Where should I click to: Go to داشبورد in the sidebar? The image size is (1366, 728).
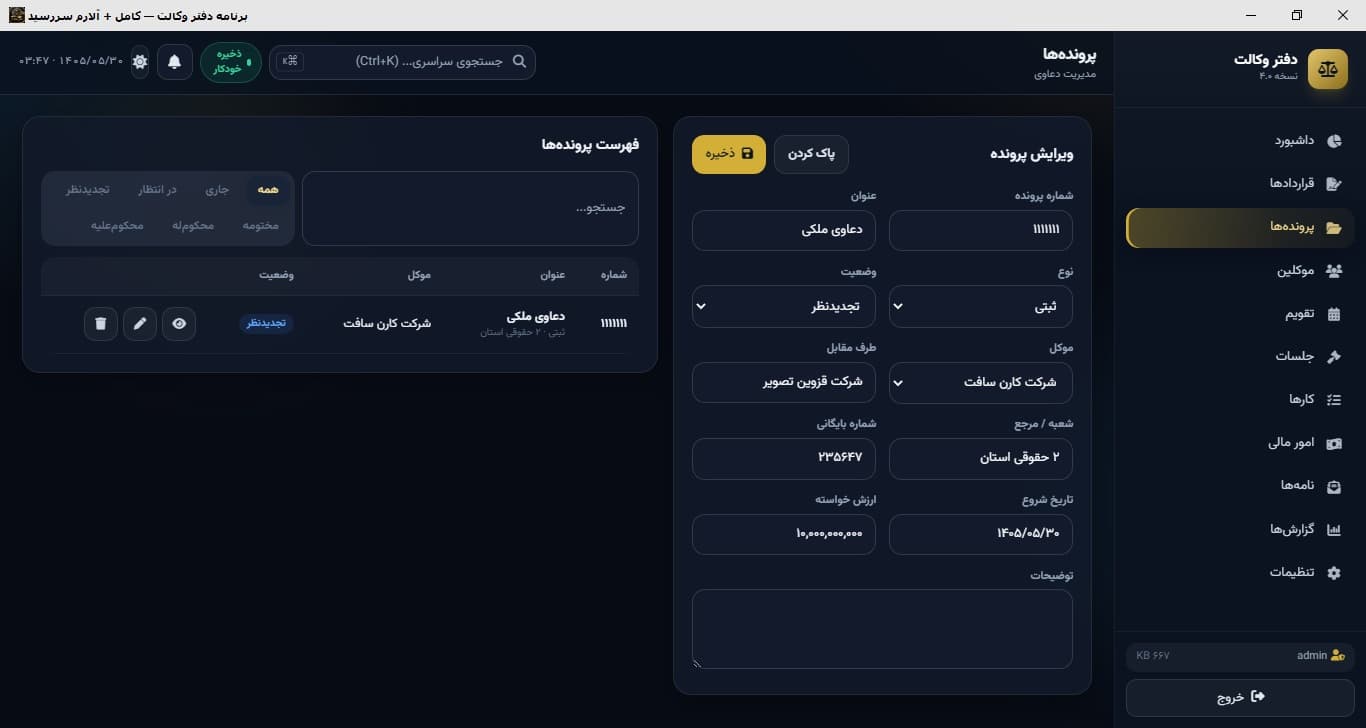[1240, 141]
